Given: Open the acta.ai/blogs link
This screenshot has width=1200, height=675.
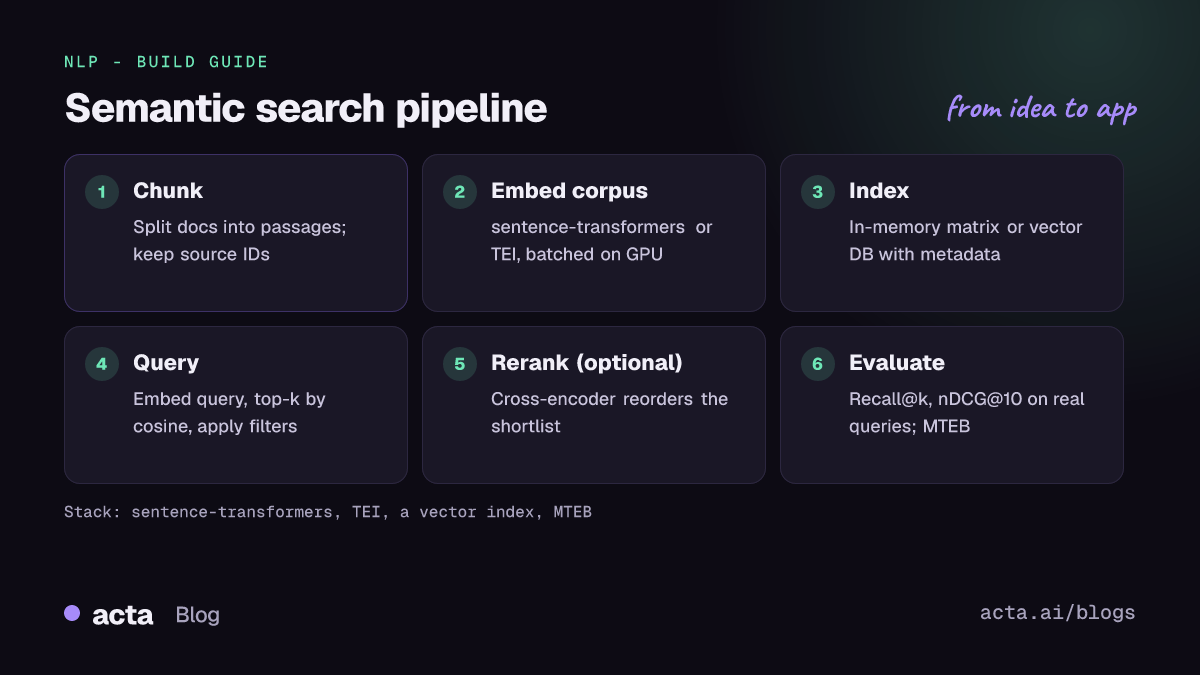Looking at the screenshot, I should tap(1058, 613).
